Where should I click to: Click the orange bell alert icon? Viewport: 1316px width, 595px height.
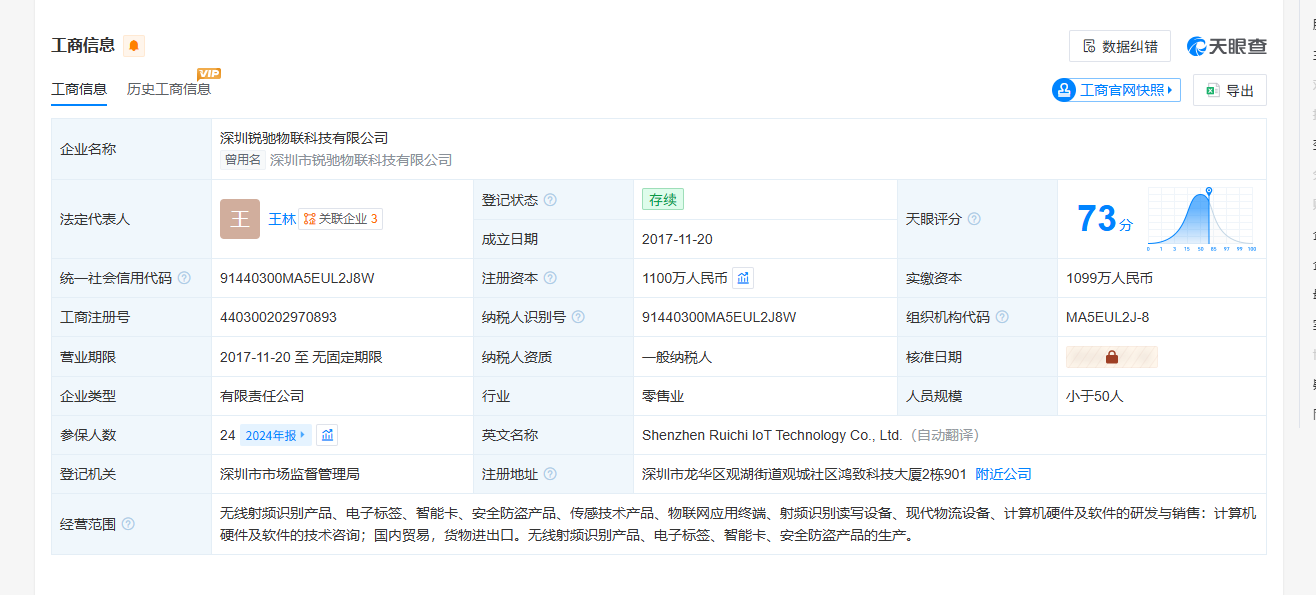pyautogui.click(x=134, y=46)
